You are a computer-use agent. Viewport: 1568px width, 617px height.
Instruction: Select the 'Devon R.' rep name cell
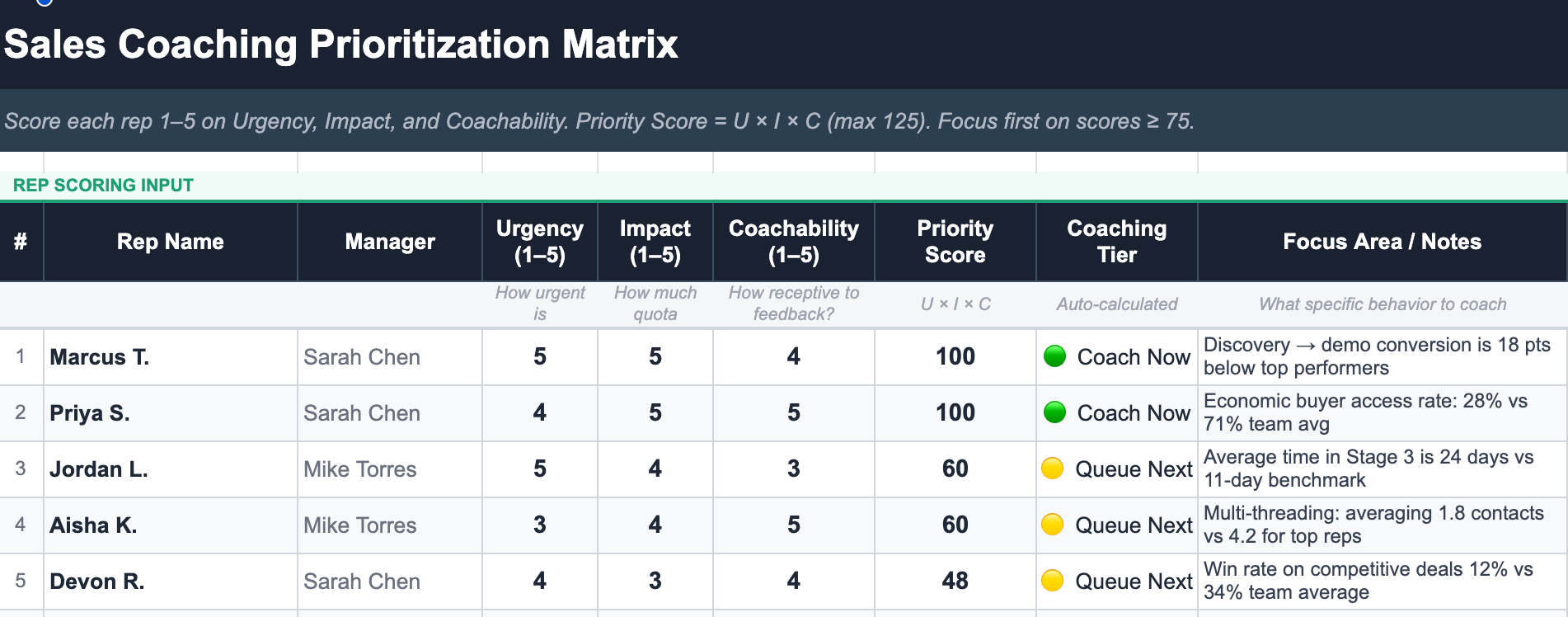tap(171, 582)
